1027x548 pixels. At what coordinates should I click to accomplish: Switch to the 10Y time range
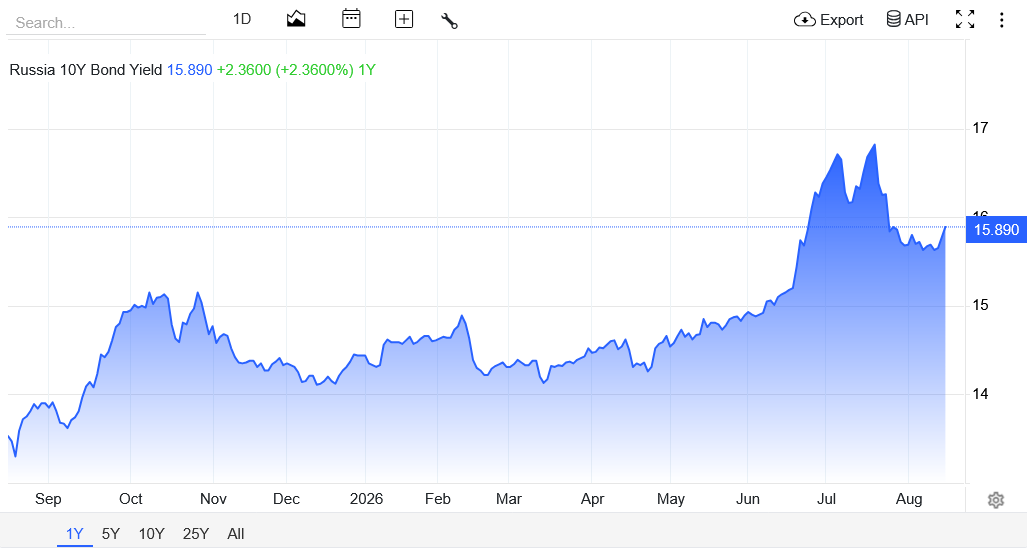coord(151,534)
